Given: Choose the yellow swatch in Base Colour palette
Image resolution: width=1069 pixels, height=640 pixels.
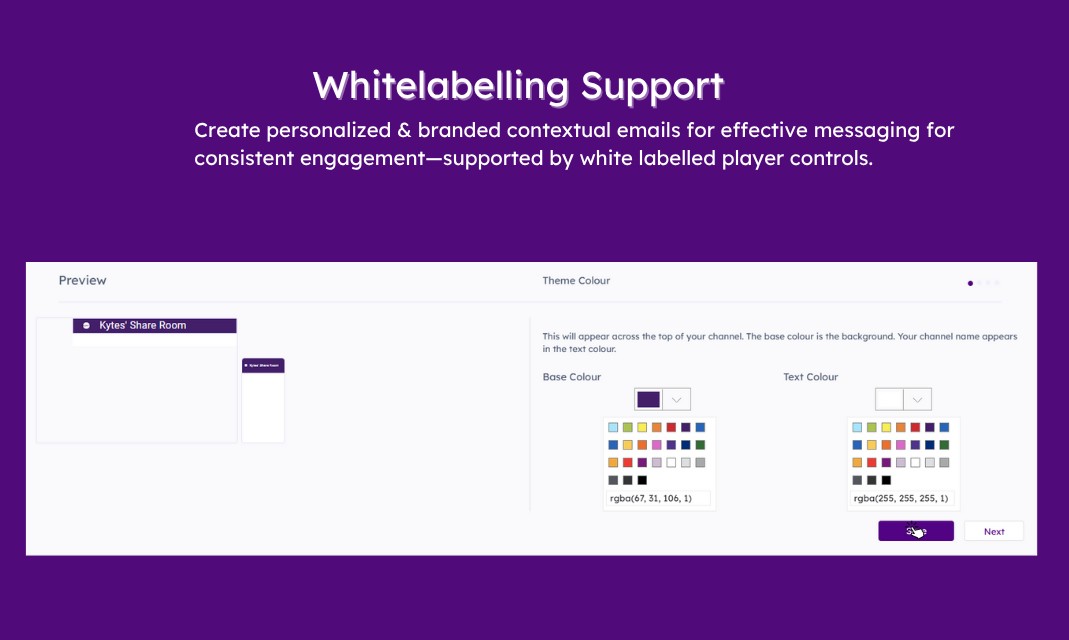Looking at the screenshot, I should tap(642, 427).
